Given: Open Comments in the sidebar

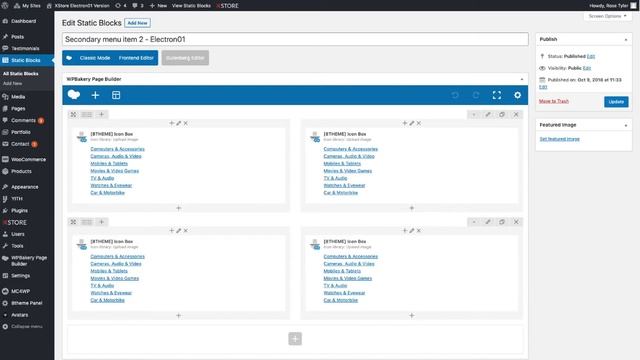Looking at the screenshot, I should [x=23, y=120].
